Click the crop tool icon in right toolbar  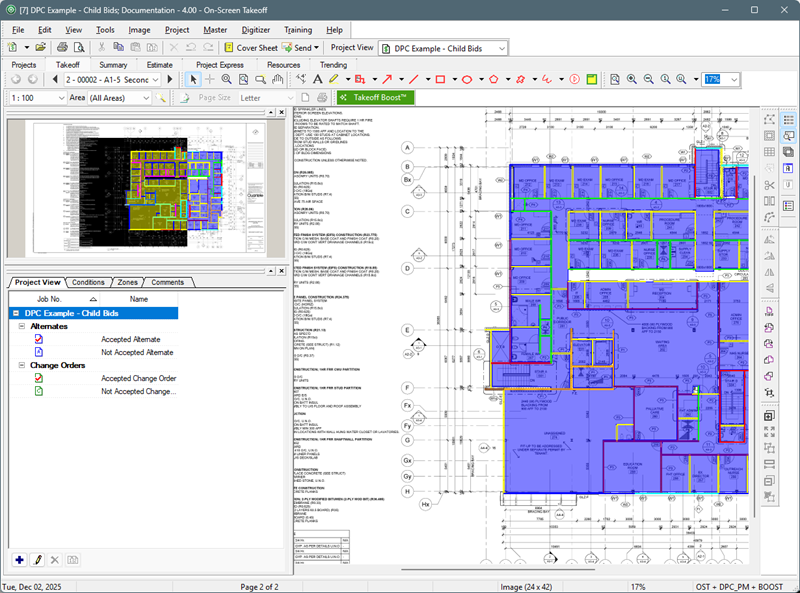769,392
